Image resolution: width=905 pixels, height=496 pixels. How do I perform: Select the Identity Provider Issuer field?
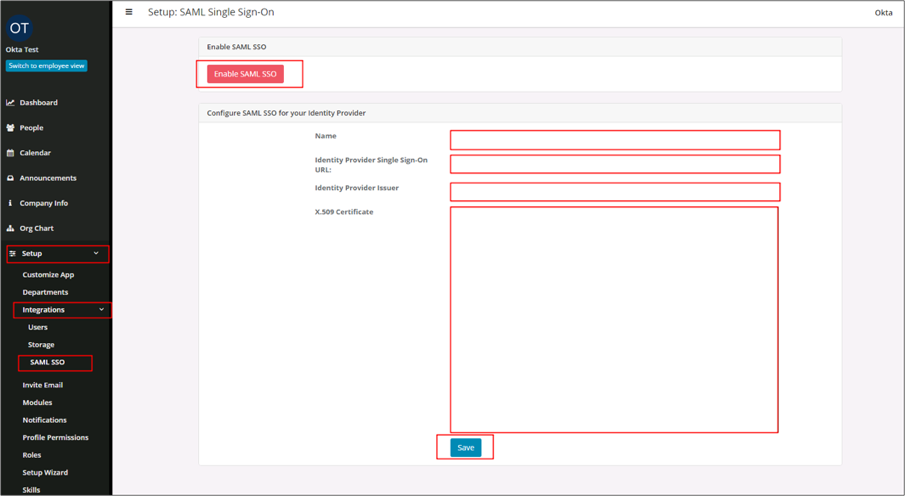(614, 191)
